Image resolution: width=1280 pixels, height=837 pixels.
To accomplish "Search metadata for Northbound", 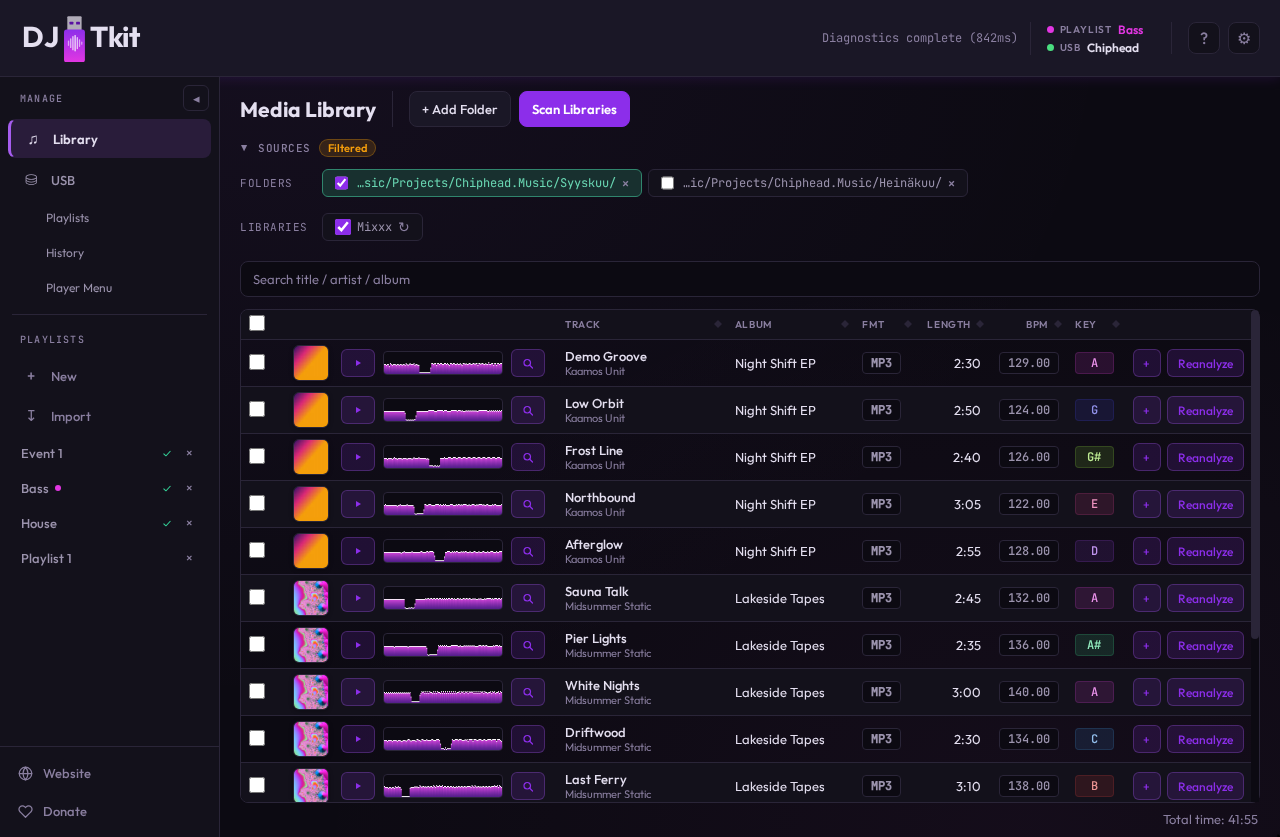I will (528, 504).
